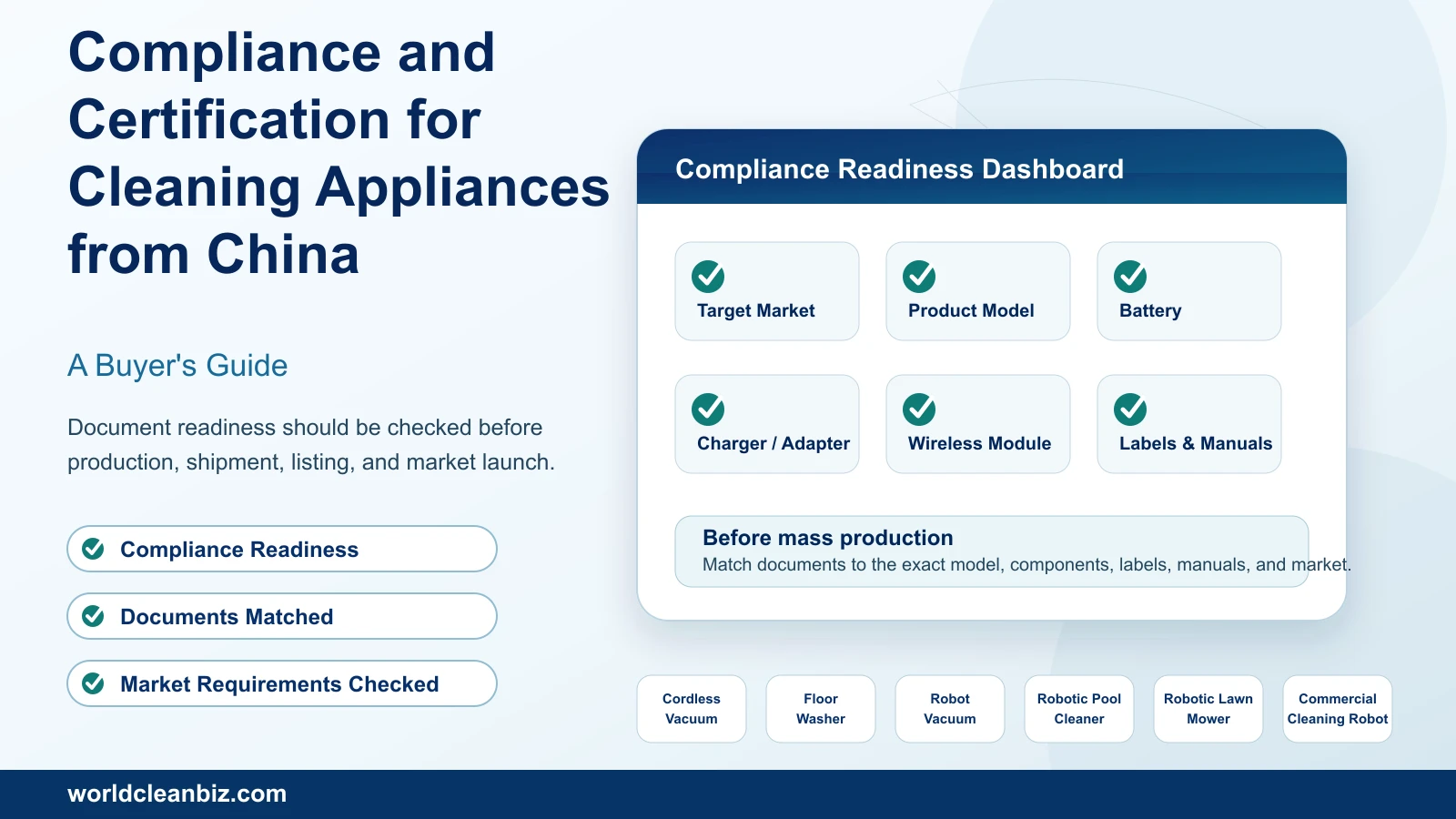Click the Target Market checkmark icon

708,277
